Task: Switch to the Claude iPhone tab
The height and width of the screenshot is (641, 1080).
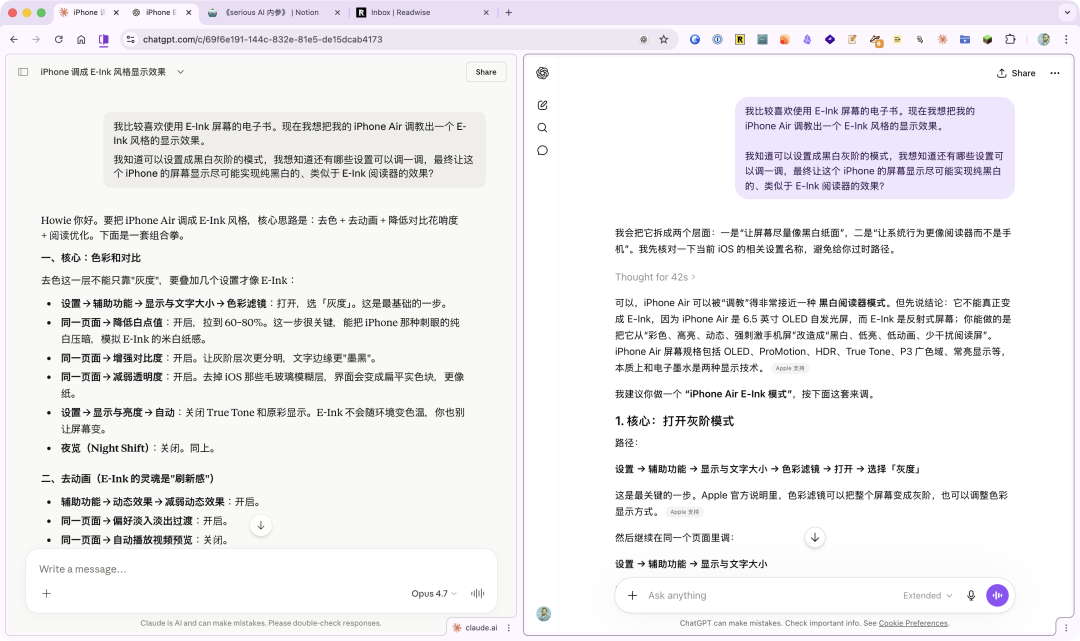Action: tap(89, 12)
